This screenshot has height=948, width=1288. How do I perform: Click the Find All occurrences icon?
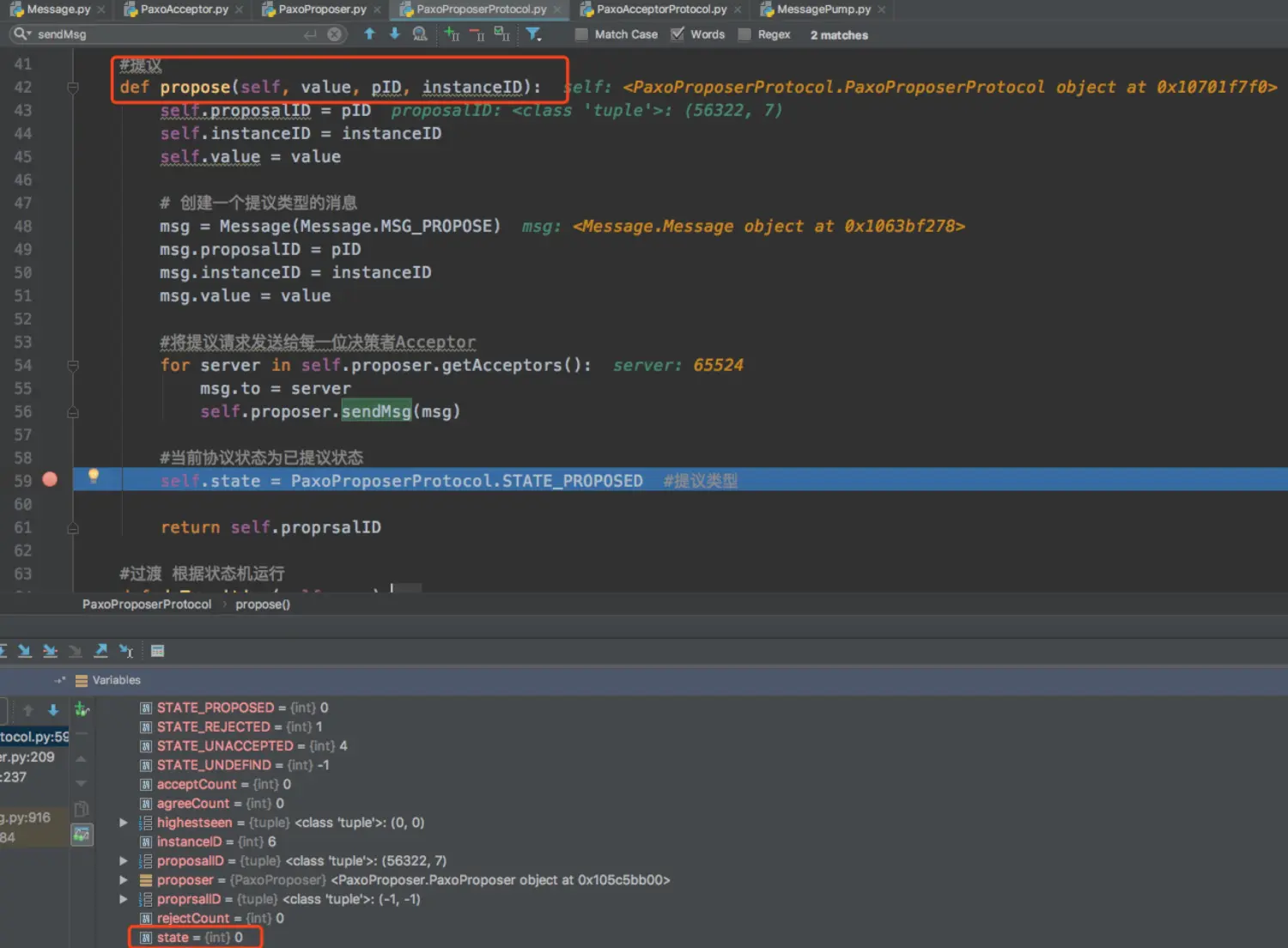coord(420,34)
